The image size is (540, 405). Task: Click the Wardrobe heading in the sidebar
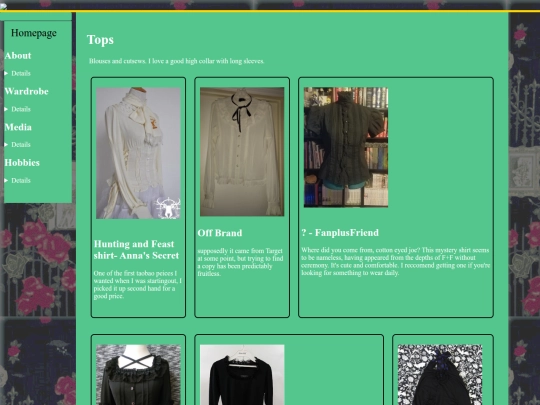click(x=27, y=92)
